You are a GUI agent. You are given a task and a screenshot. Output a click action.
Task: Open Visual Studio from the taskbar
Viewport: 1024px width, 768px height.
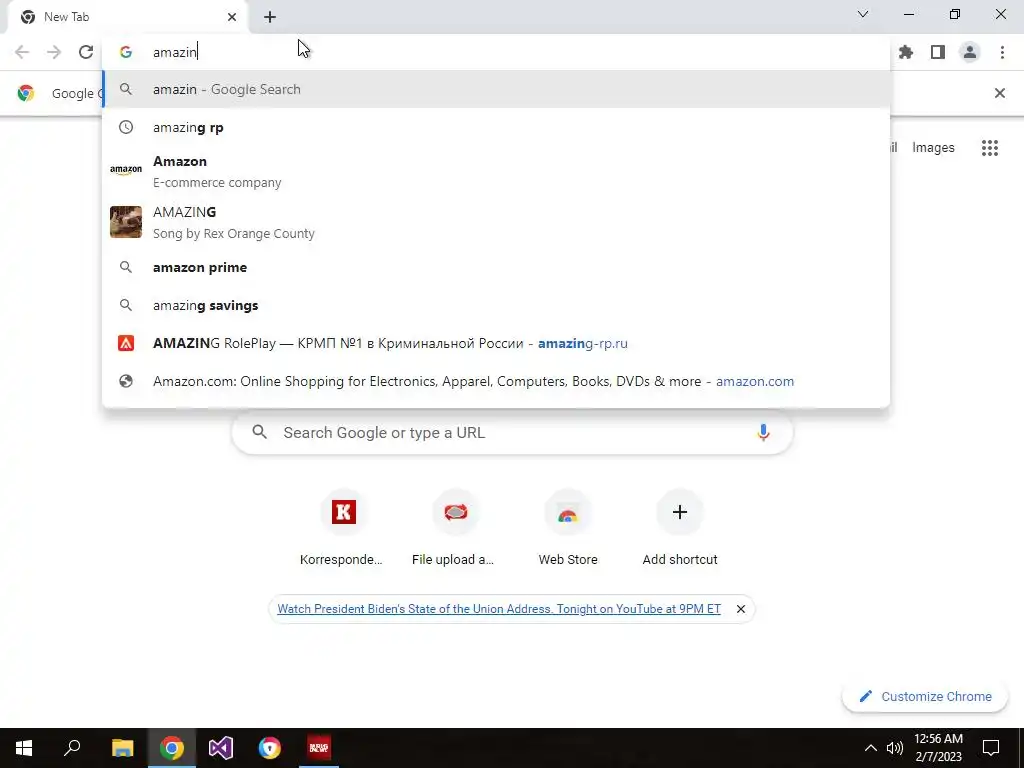pyautogui.click(x=221, y=748)
